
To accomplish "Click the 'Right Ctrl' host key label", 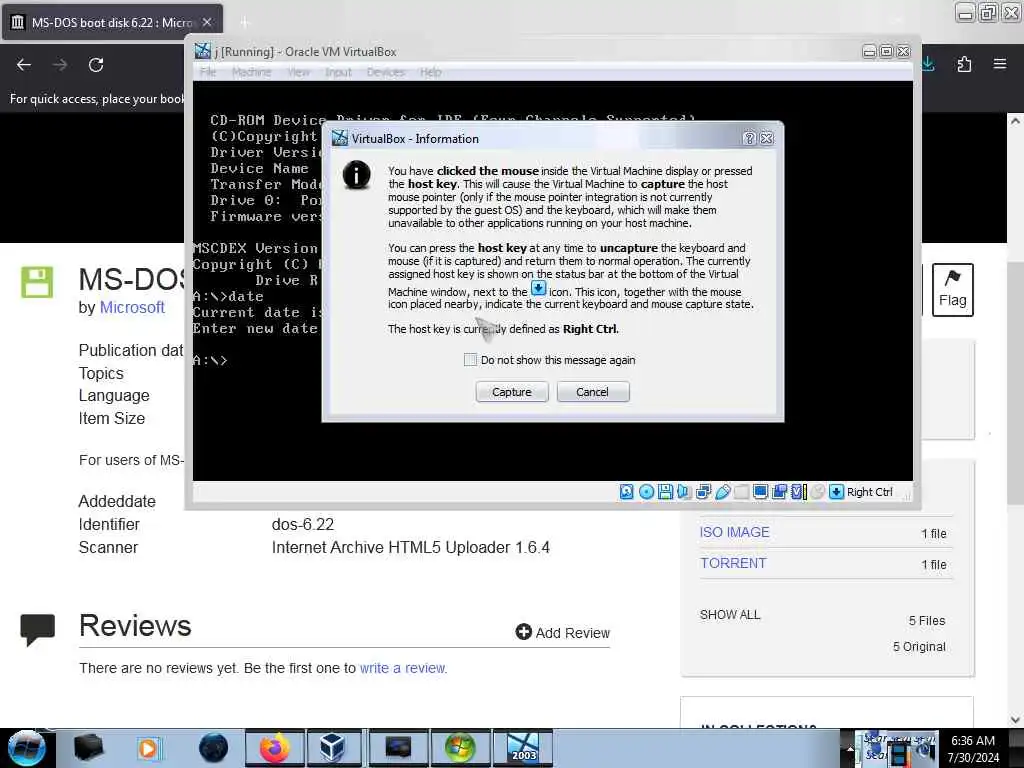I will [x=869, y=492].
